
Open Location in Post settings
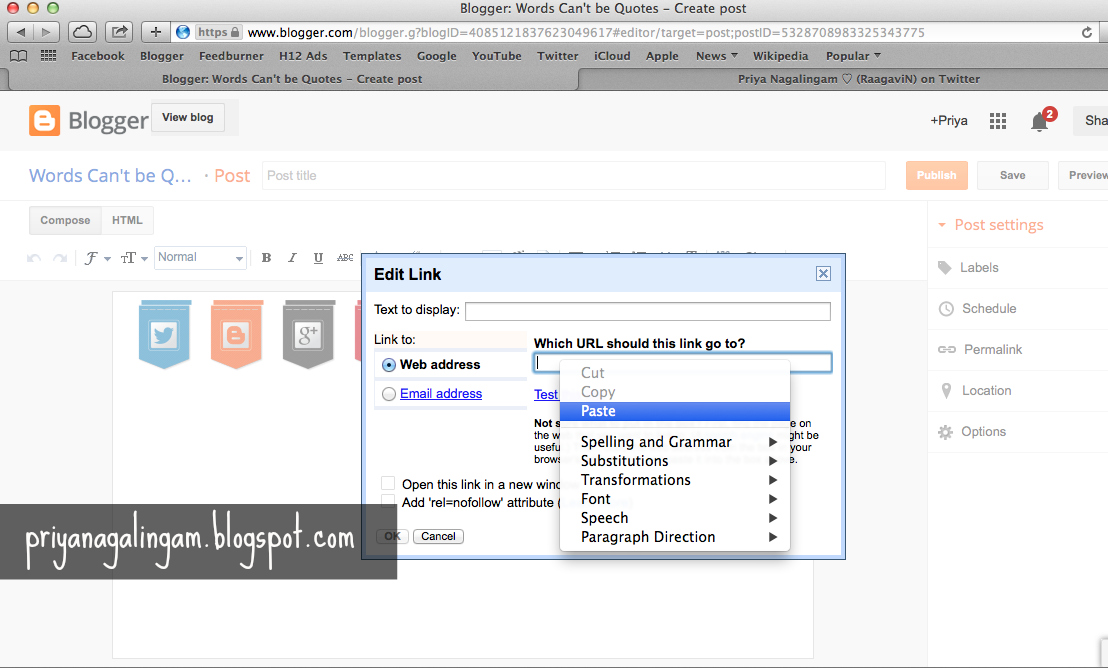tap(986, 391)
